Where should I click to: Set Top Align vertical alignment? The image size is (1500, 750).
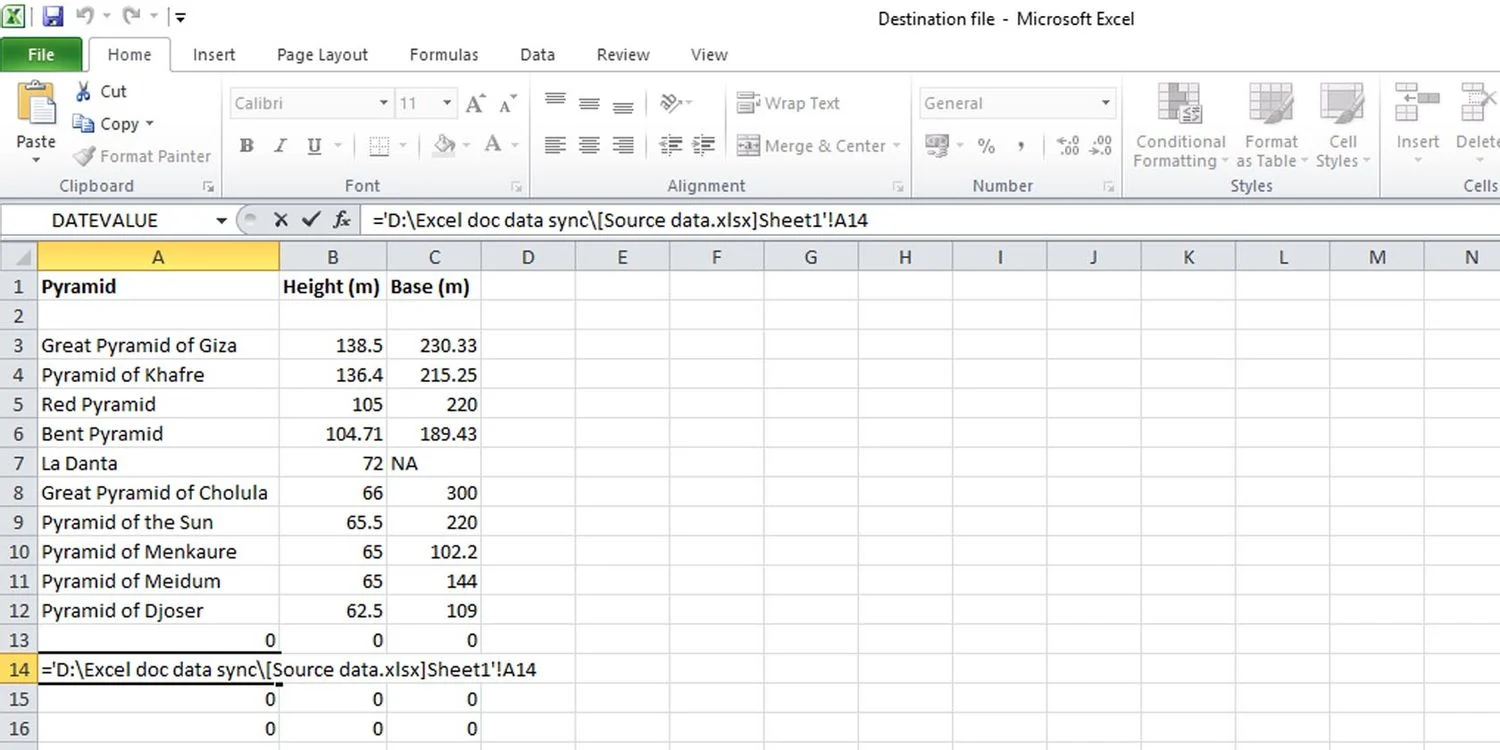pyautogui.click(x=555, y=102)
